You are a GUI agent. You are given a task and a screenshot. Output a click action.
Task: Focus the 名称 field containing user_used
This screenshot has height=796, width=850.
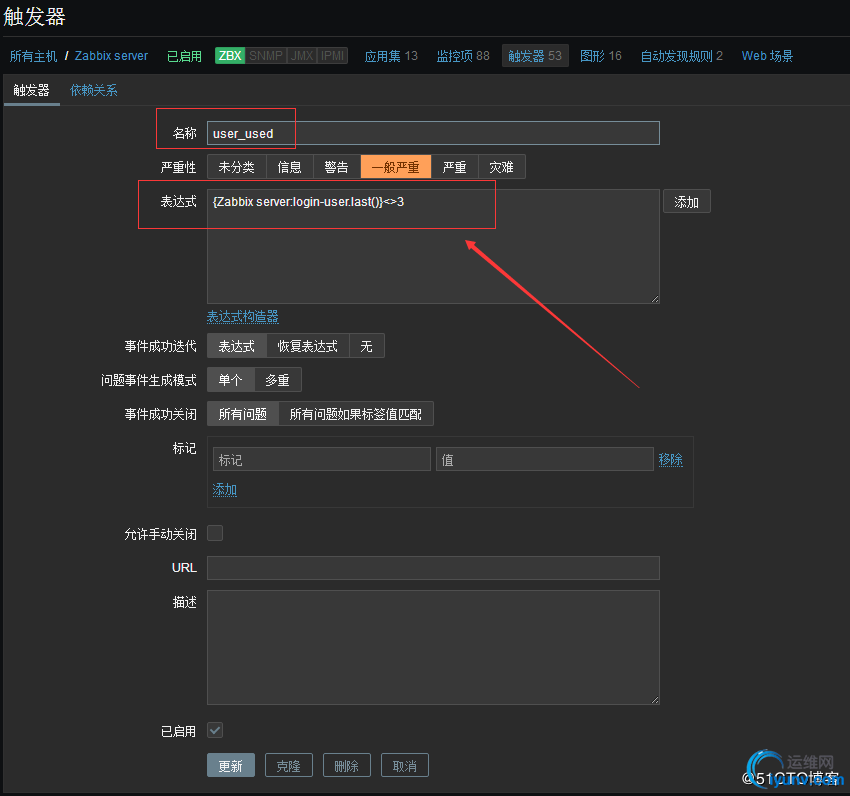pyautogui.click(x=433, y=133)
